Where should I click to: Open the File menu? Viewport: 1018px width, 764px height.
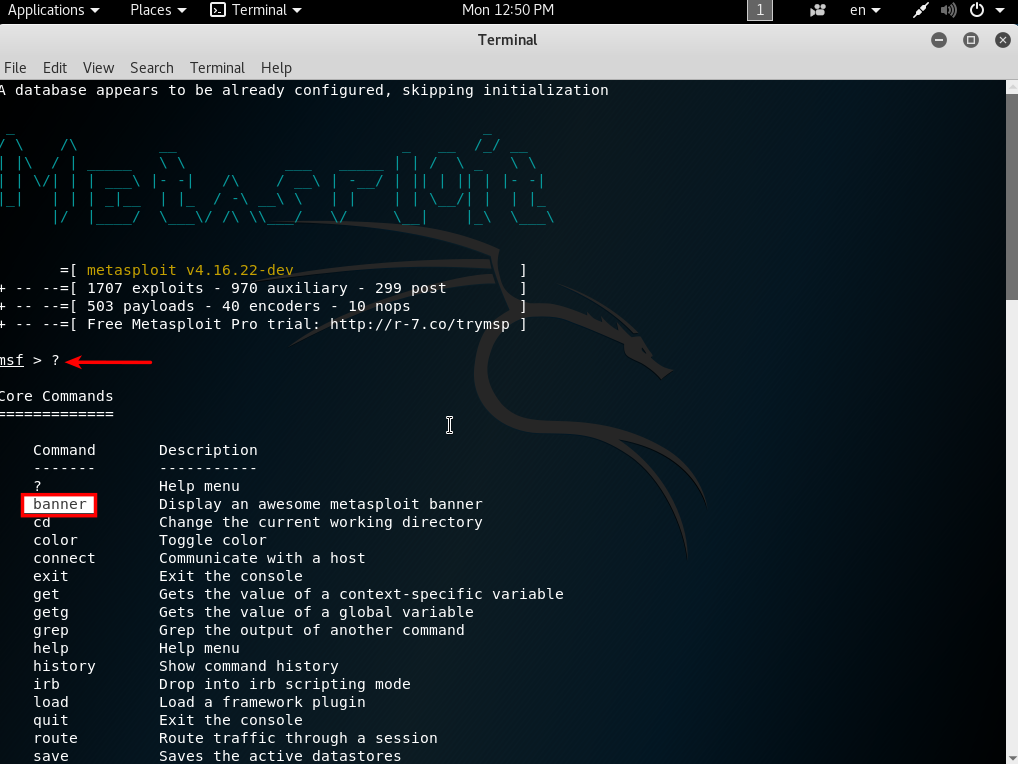tap(15, 68)
